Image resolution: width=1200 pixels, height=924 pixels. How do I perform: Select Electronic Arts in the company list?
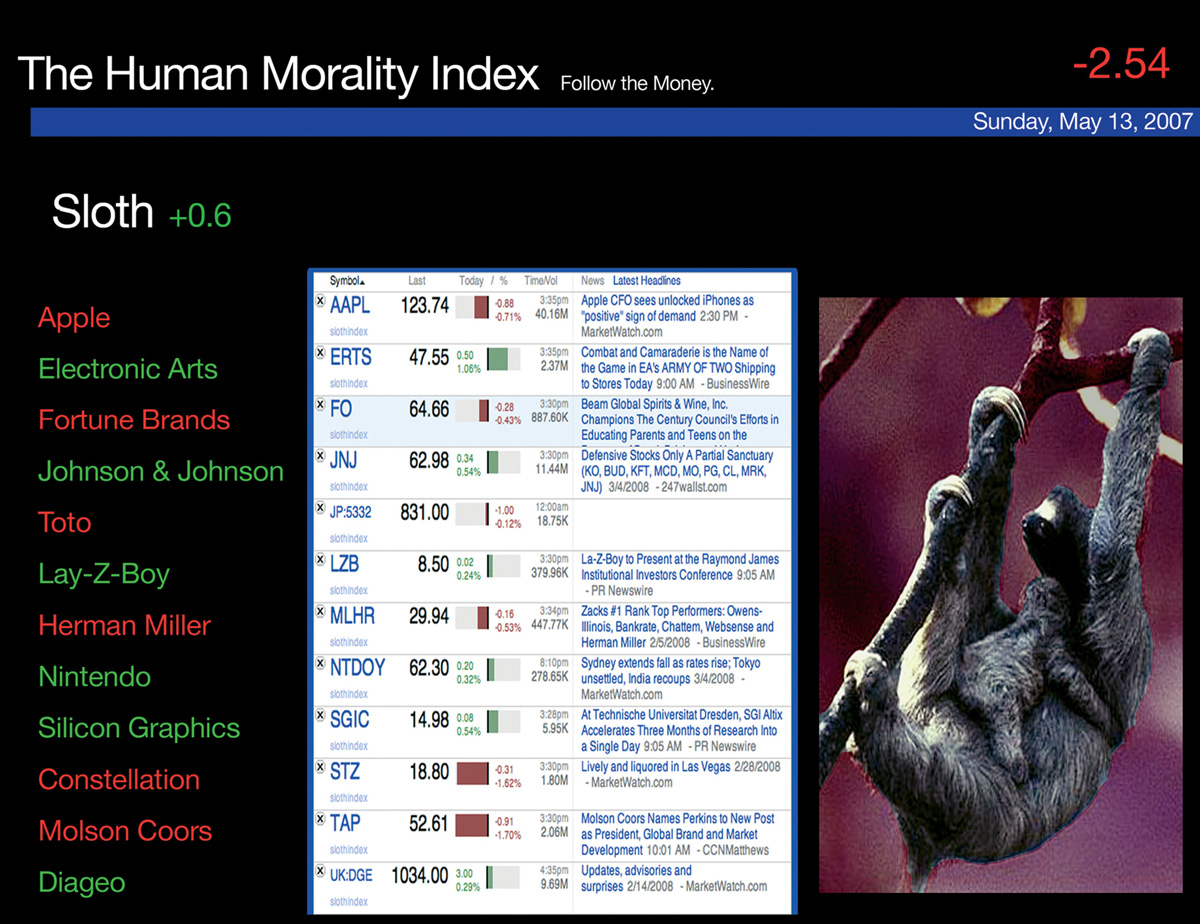(x=128, y=369)
